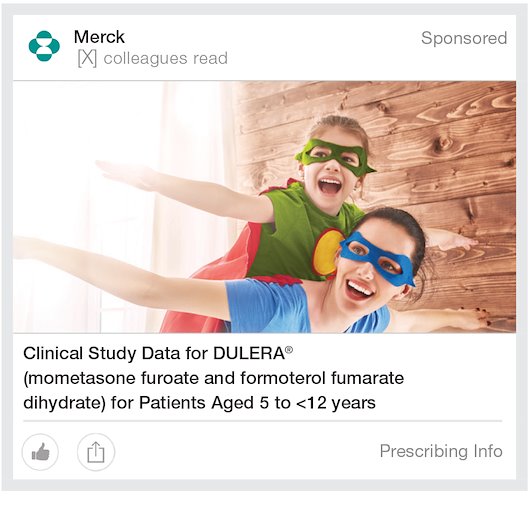Screen dimensions: 528x528
Task: Click the "[X] colleagues read" text
Action: tap(153, 59)
